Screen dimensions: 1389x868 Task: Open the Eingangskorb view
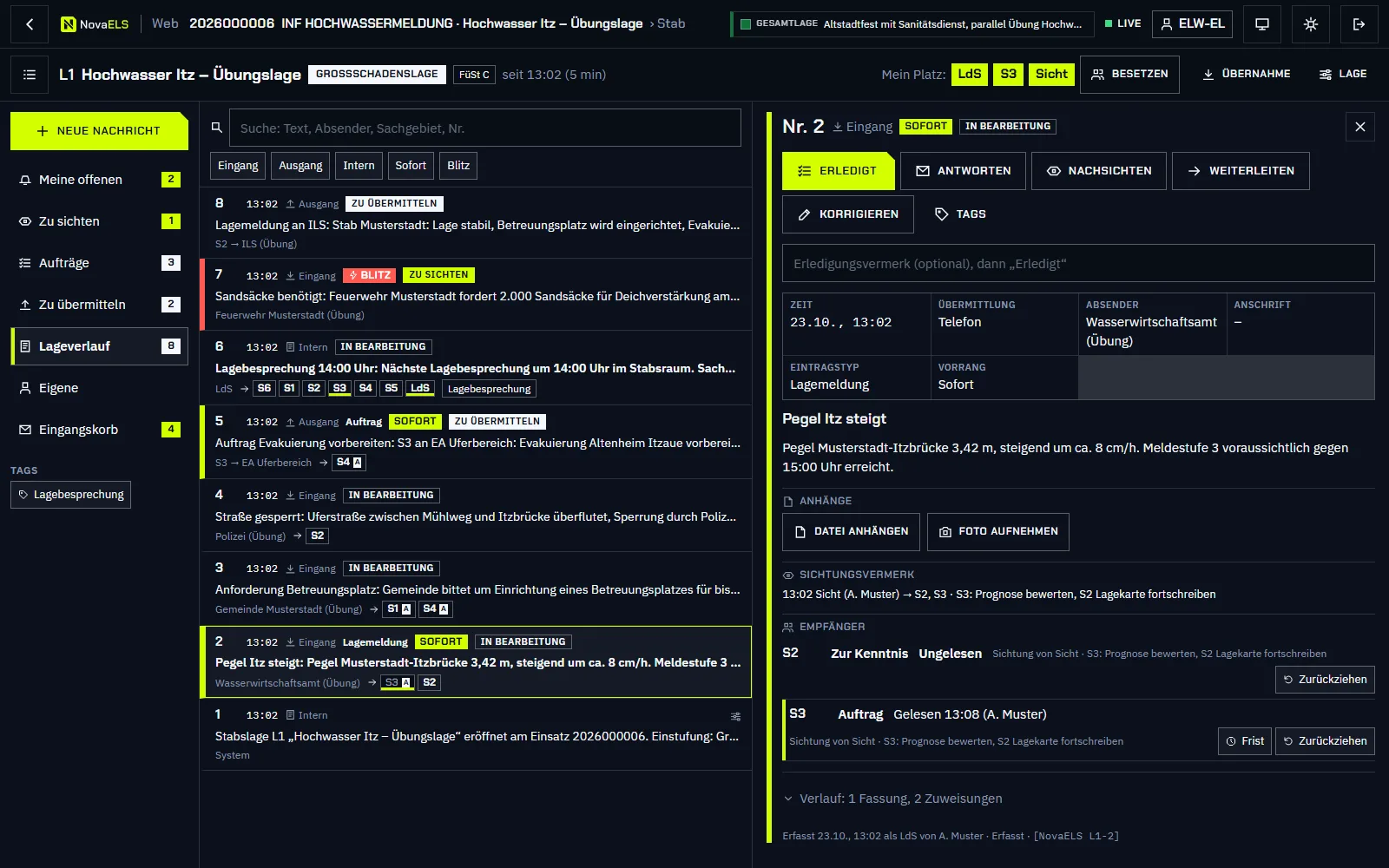coord(99,430)
